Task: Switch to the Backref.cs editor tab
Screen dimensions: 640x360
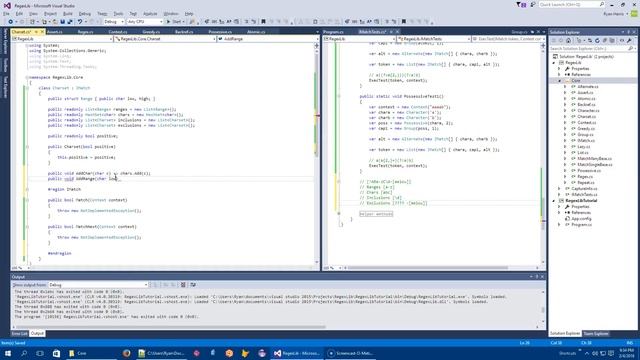Action: [184, 31]
